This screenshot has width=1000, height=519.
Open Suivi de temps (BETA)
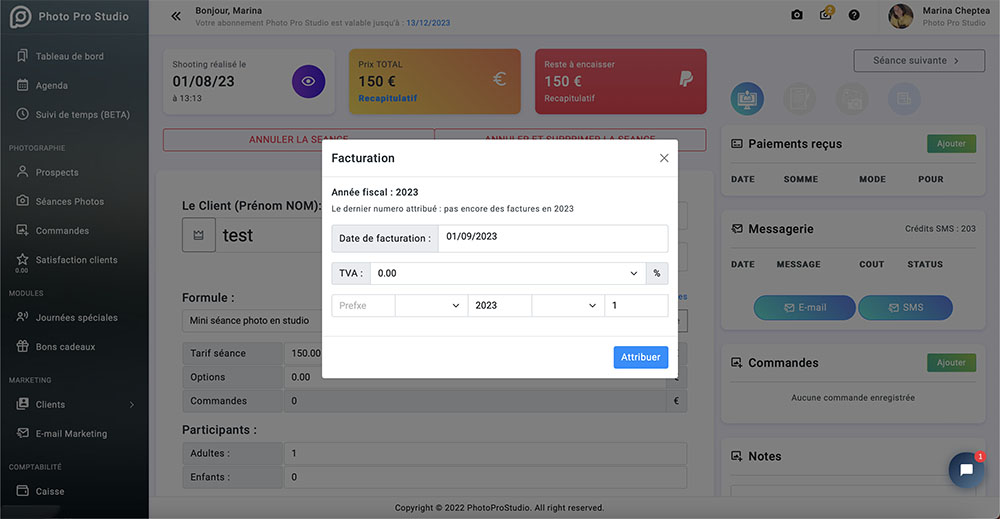tap(82, 115)
